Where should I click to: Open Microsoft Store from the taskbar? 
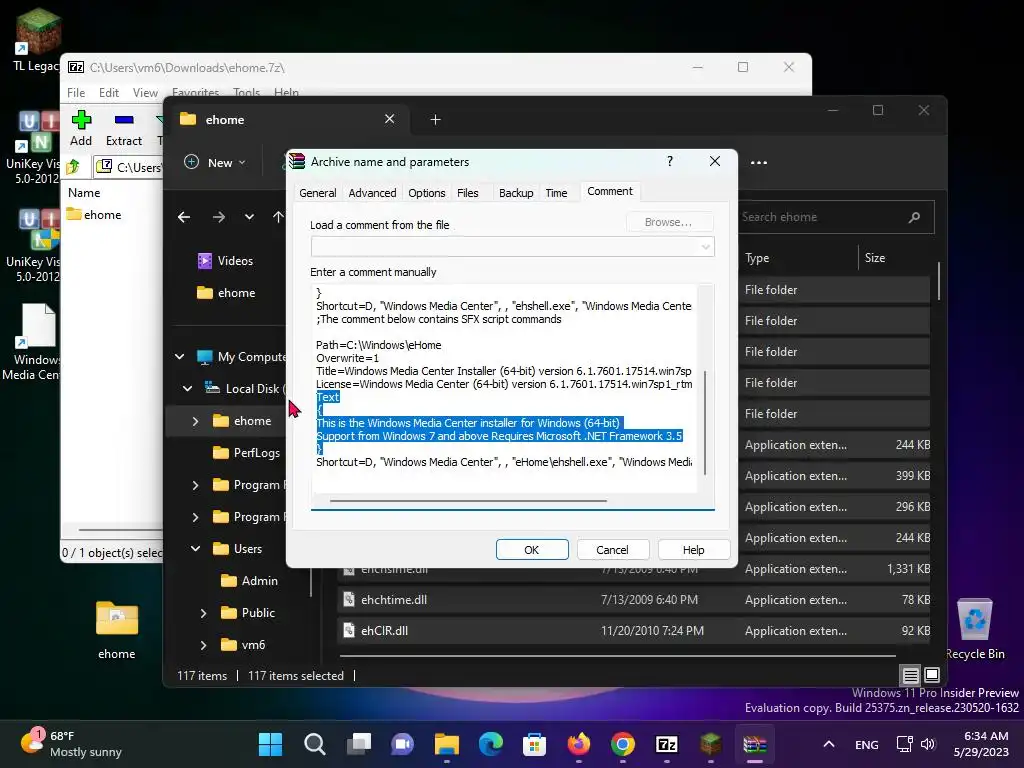point(534,744)
